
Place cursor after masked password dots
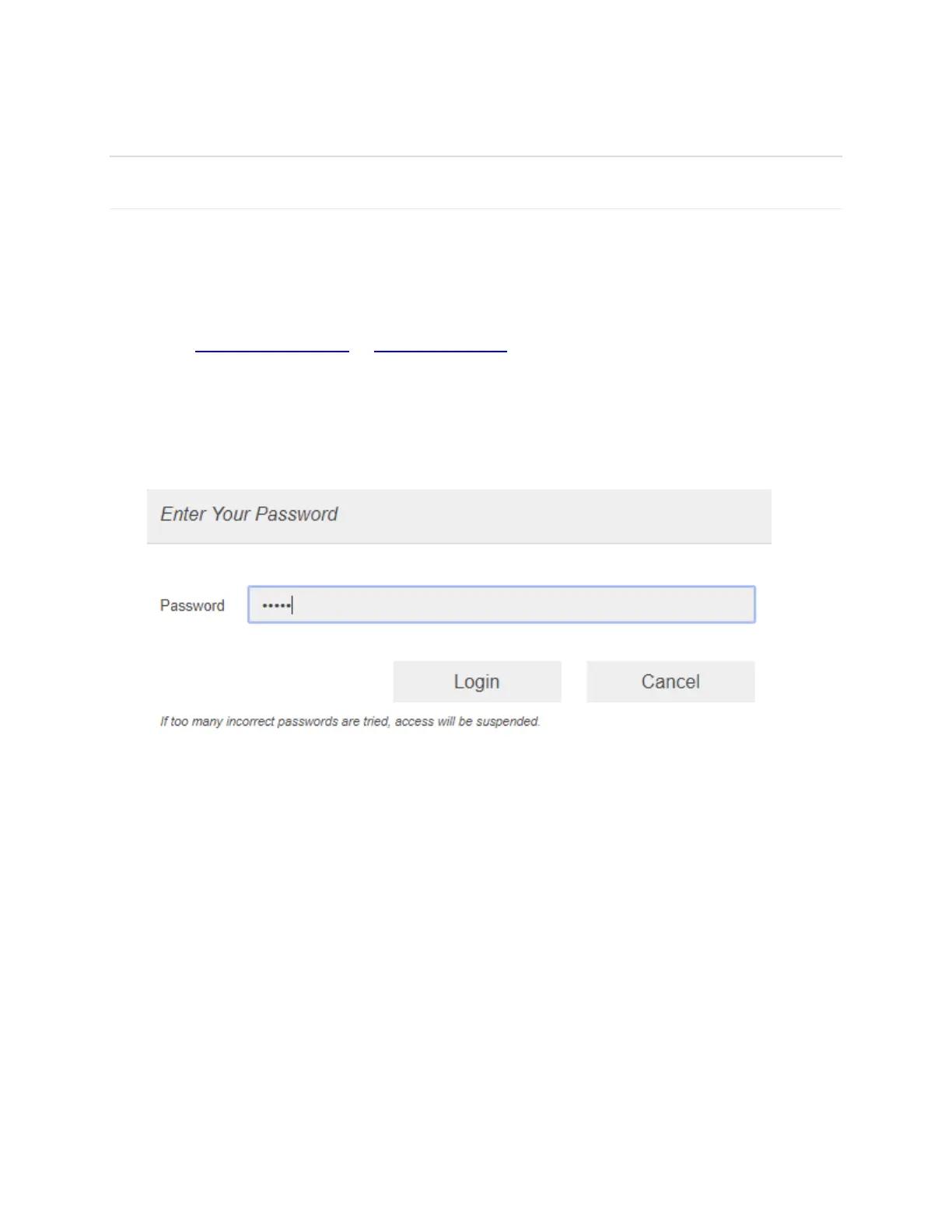(x=292, y=605)
